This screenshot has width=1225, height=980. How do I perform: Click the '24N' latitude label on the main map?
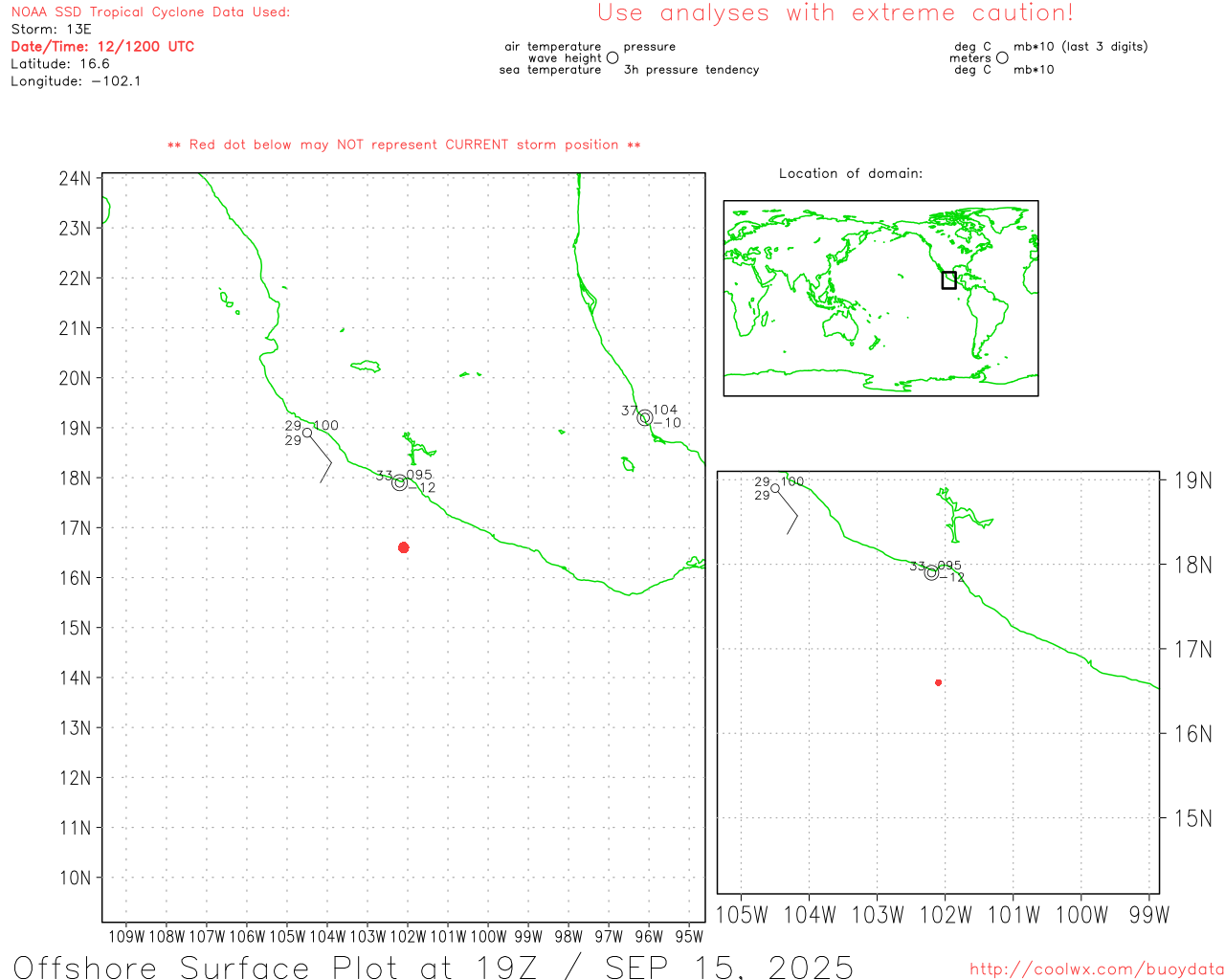pyautogui.click(x=75, y=179)
